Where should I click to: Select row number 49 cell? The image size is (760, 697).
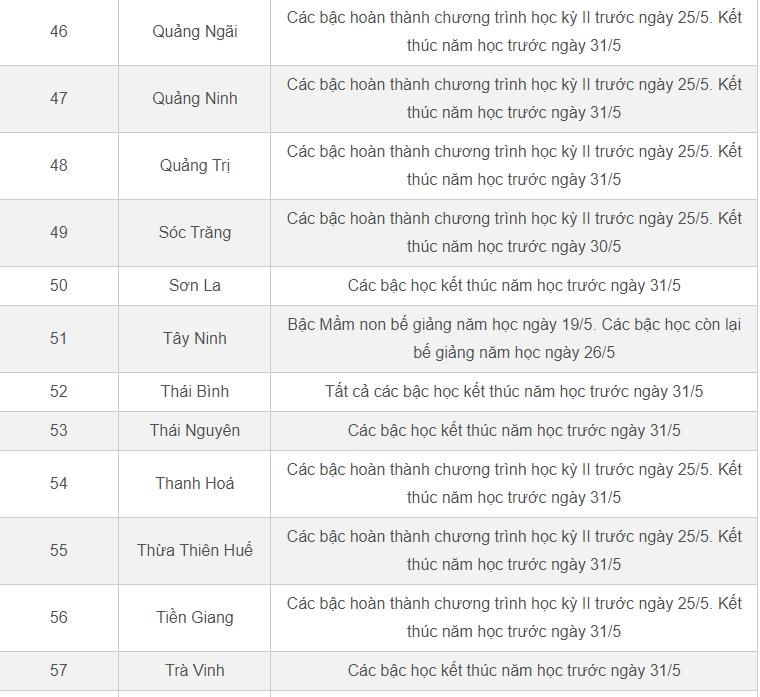(x=59, y=233)
